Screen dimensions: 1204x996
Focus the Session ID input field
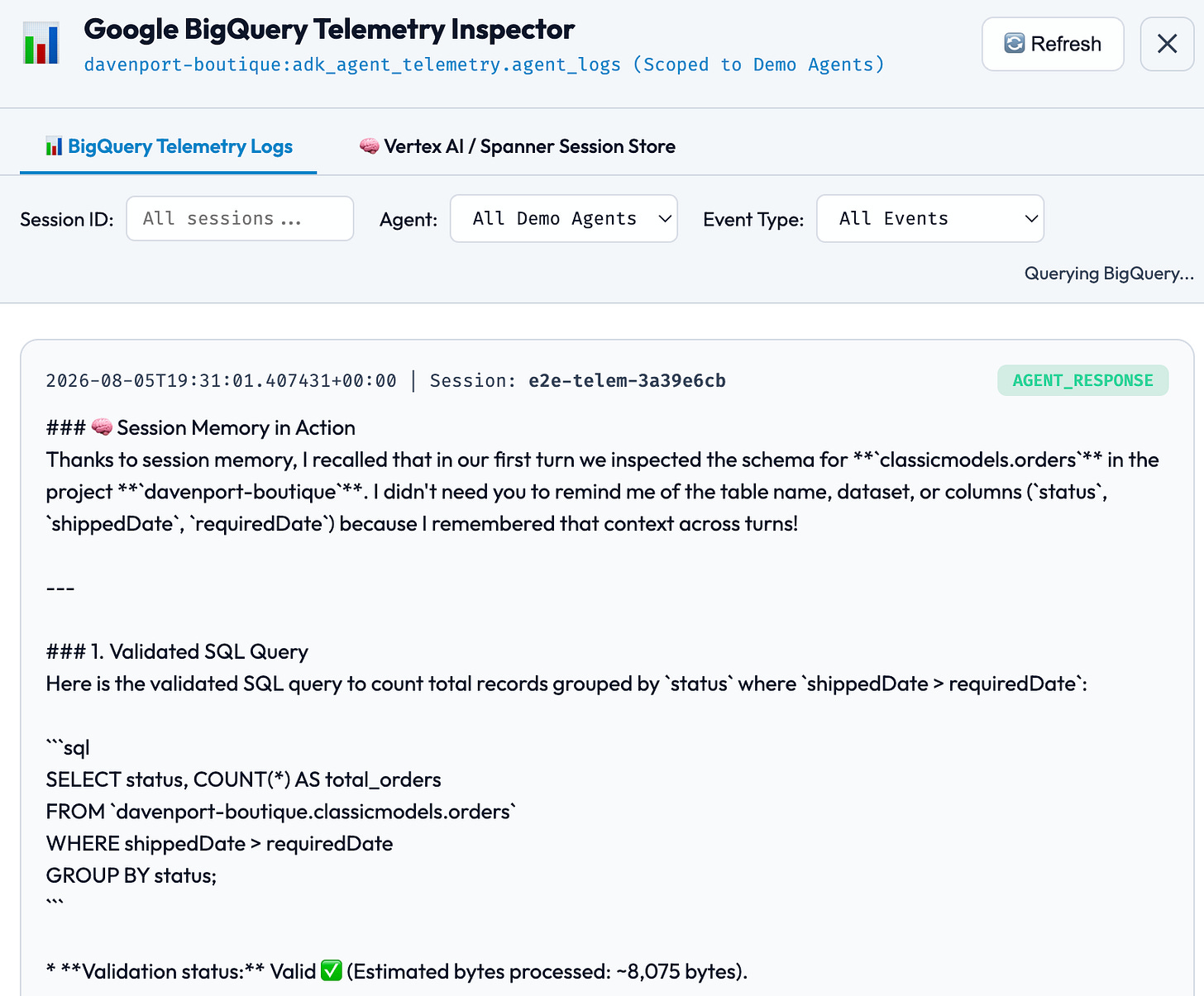(240, 218)
